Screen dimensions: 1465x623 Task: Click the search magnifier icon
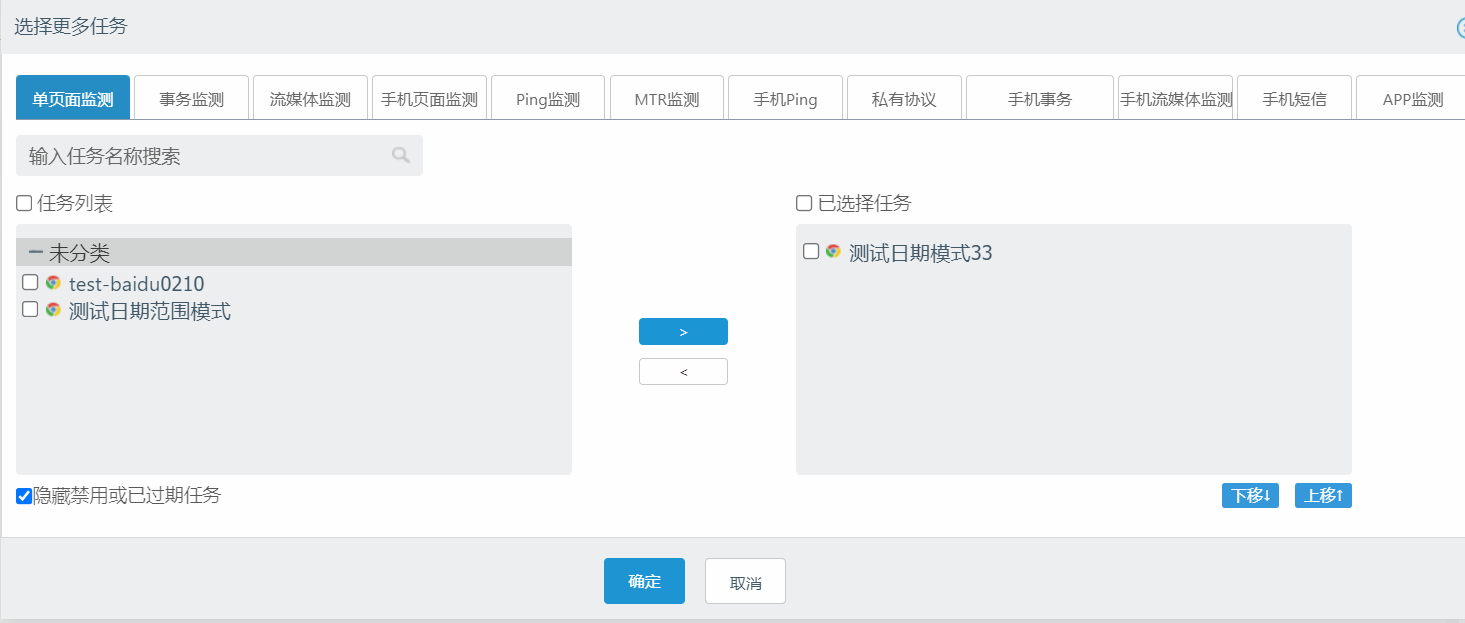pyautogui.click(x=401, y=155)
